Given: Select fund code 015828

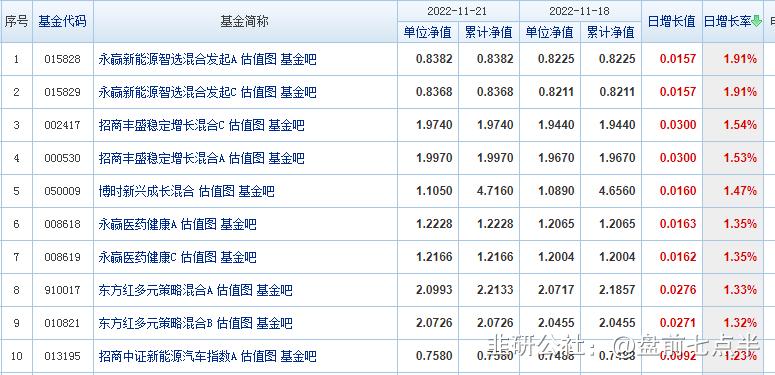Looking at the screenshot, I should (62, 59).
